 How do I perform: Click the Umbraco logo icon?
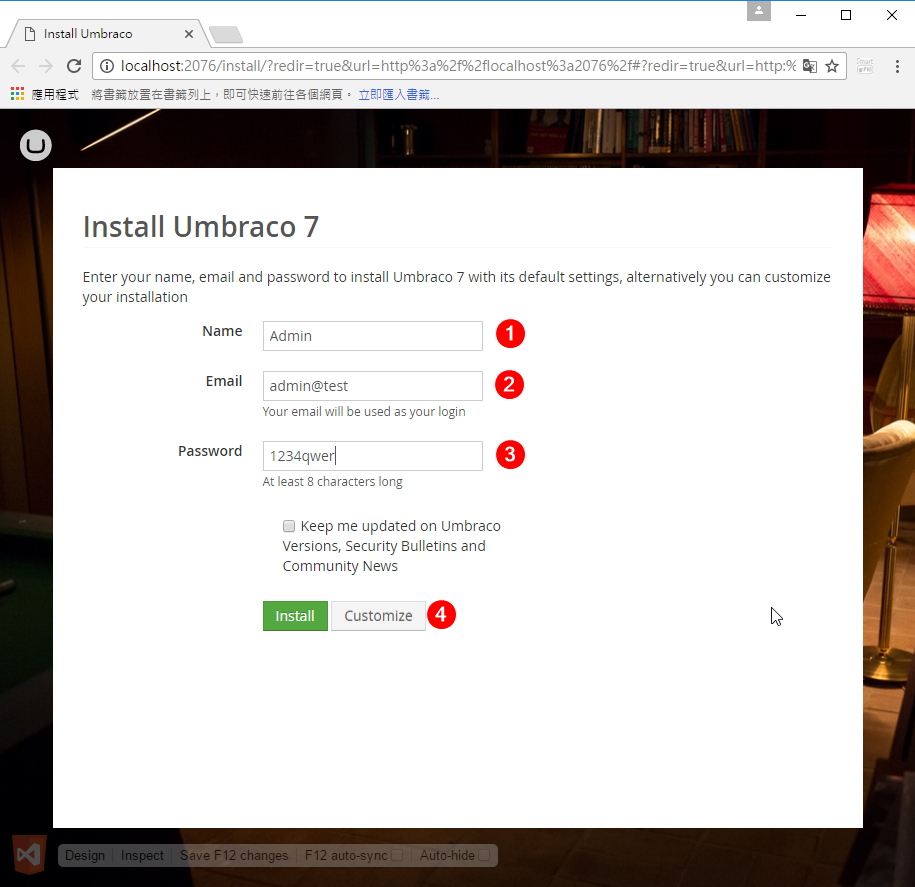point(36,145)
